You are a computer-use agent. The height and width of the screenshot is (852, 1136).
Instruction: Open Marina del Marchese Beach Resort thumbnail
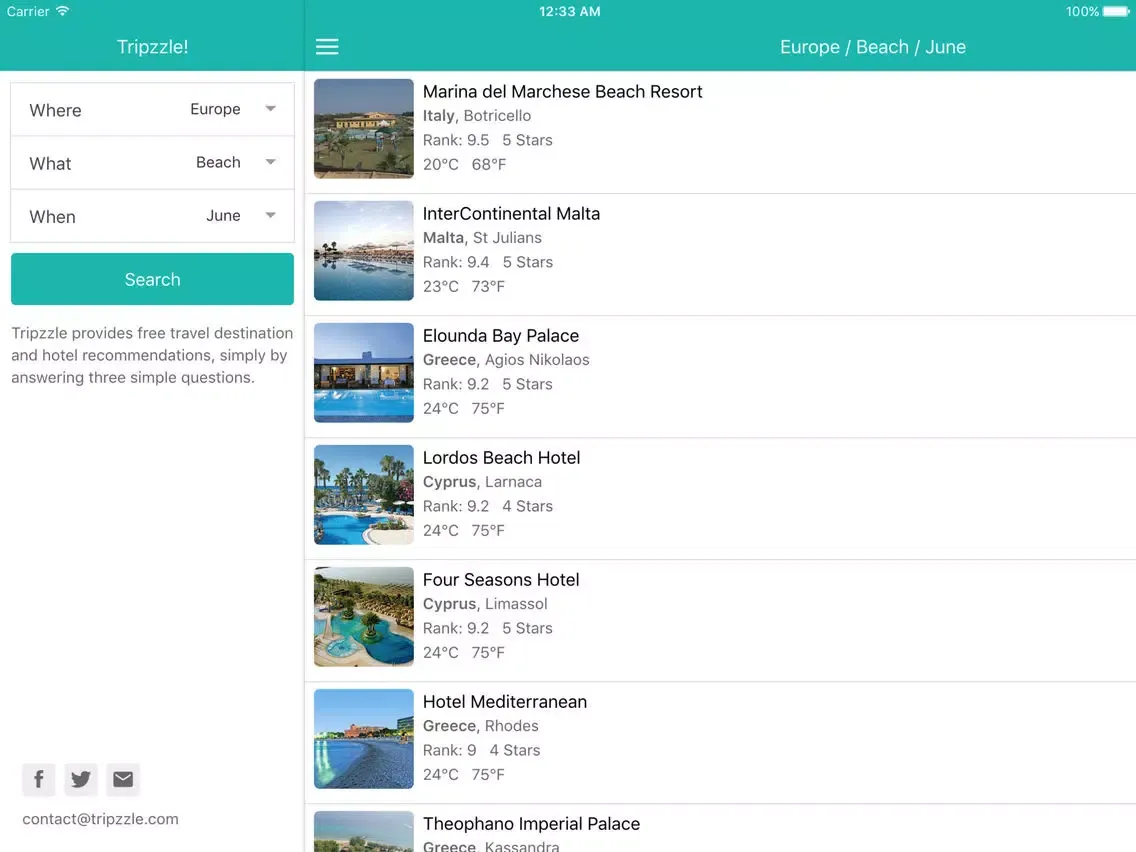click(364, 128)
